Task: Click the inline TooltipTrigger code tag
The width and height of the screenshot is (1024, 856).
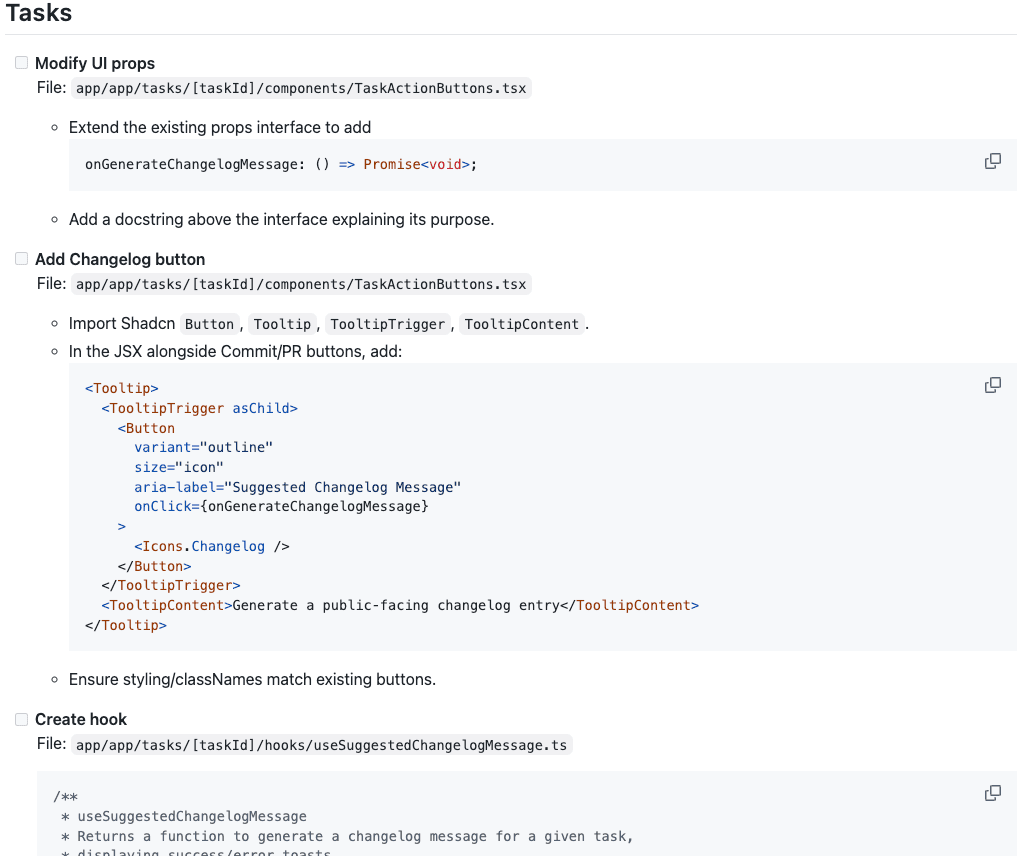Action: 389,324
